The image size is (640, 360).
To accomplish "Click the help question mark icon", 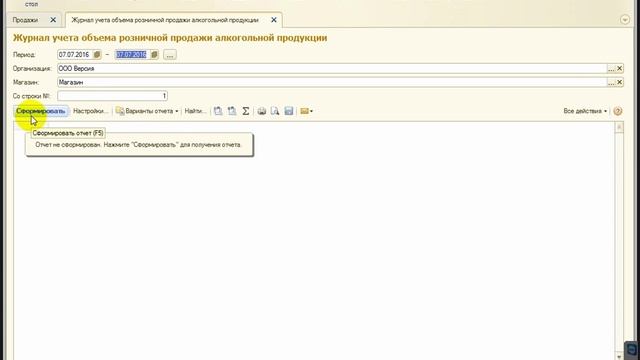I will click(x=618, y=111).
